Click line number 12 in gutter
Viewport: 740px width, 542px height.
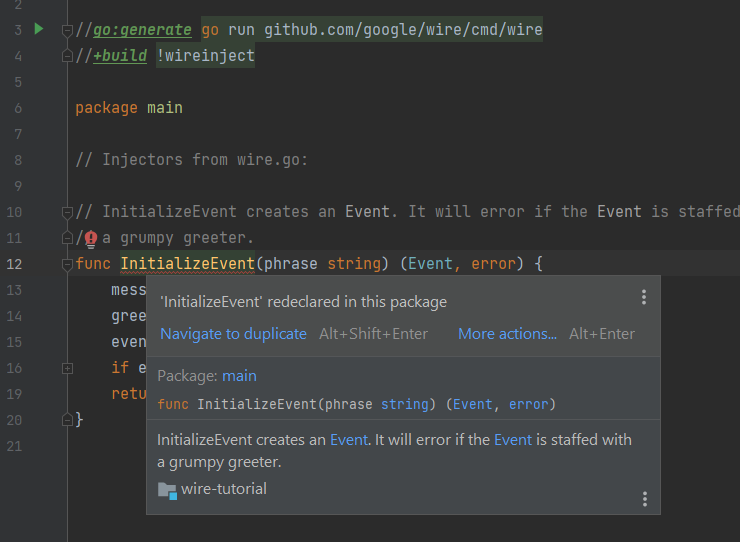coord(14,264)
